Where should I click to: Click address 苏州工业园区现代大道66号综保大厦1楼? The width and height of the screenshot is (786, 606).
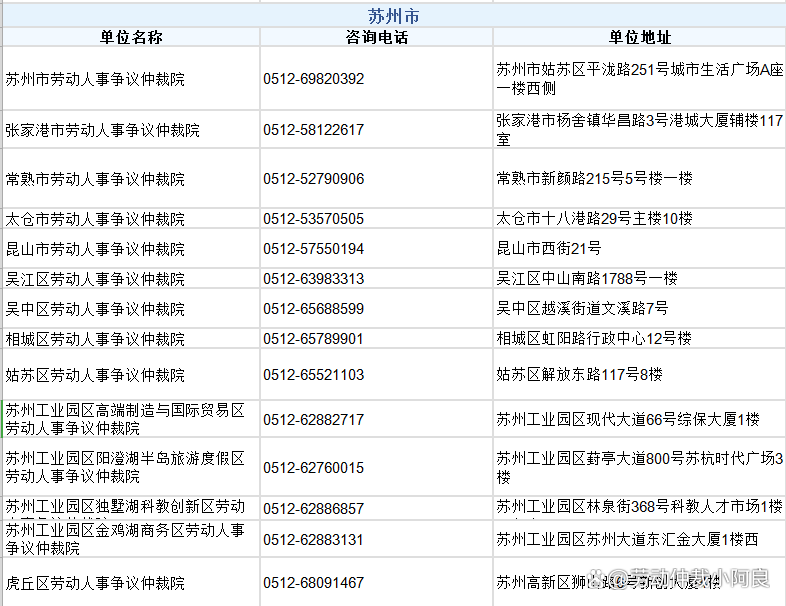[628, 419]
